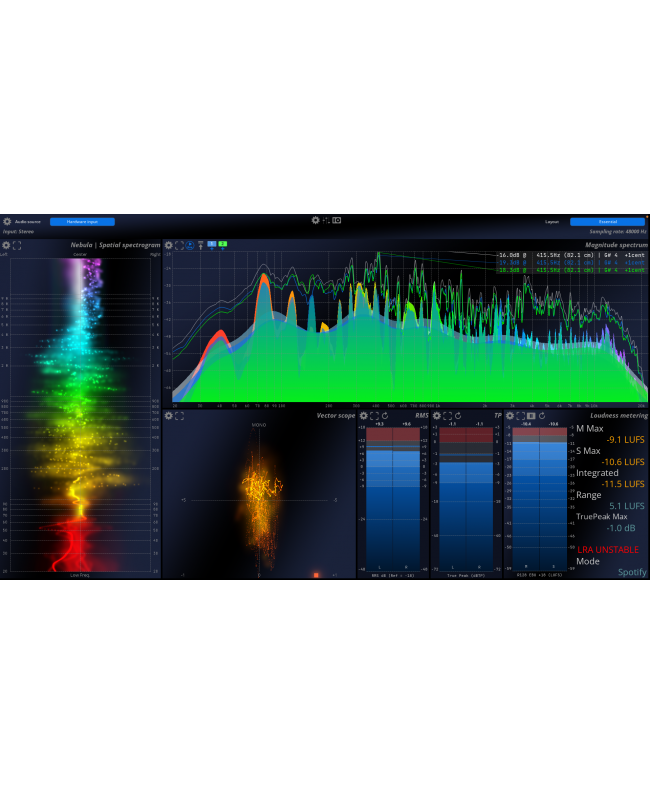
Task: Click the Spotify loudness mode value
Action: pyautogui.click(x=632, y=572)
